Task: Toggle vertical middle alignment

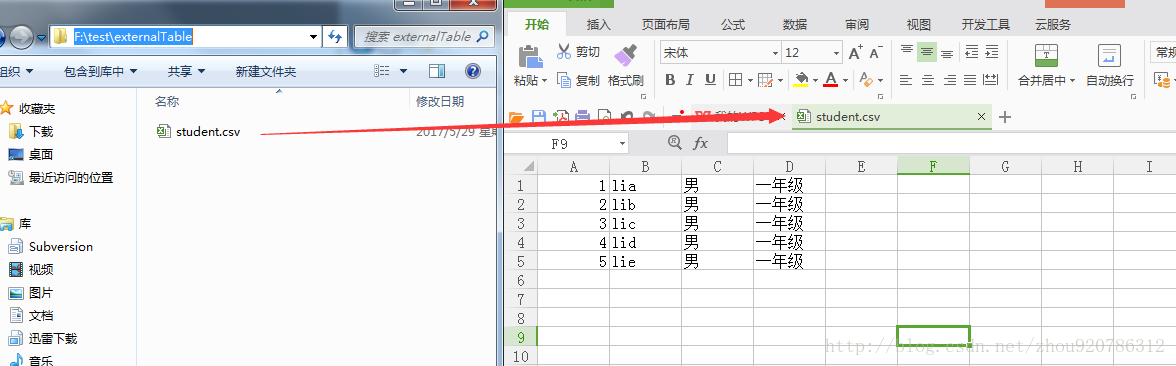Action: tap(927, 52)
